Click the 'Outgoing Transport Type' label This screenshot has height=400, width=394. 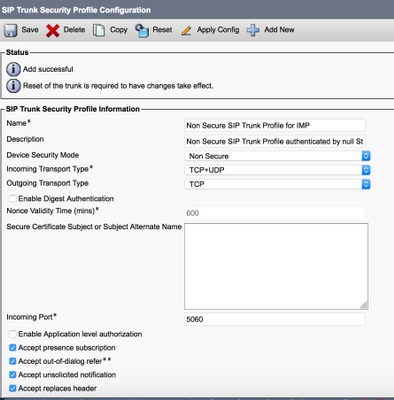pyautogui.click(x=47, y=183)
